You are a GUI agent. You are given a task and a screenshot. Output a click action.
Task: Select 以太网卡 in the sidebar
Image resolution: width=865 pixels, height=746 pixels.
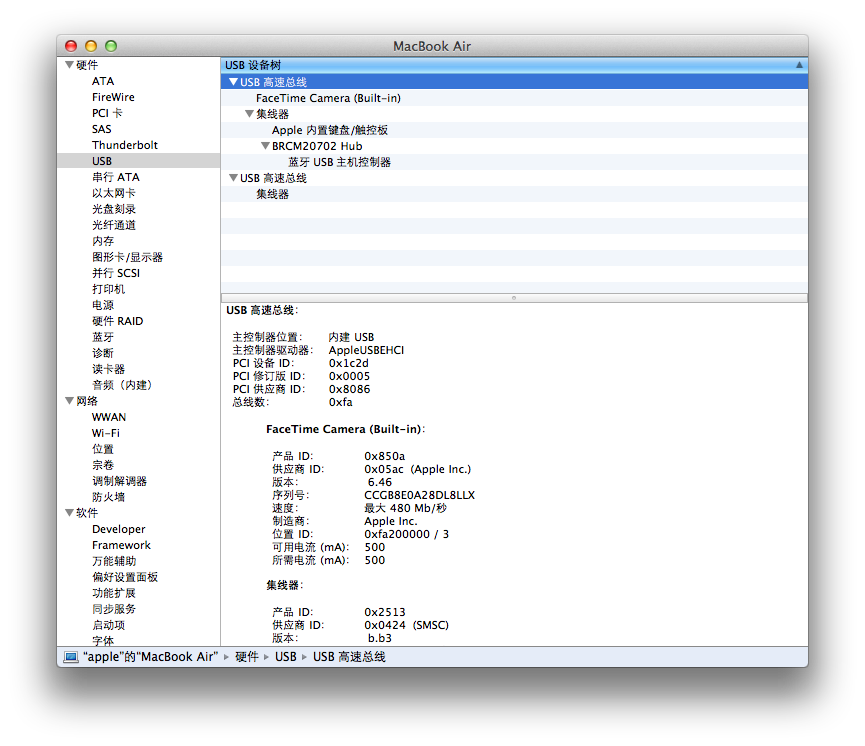114,193
